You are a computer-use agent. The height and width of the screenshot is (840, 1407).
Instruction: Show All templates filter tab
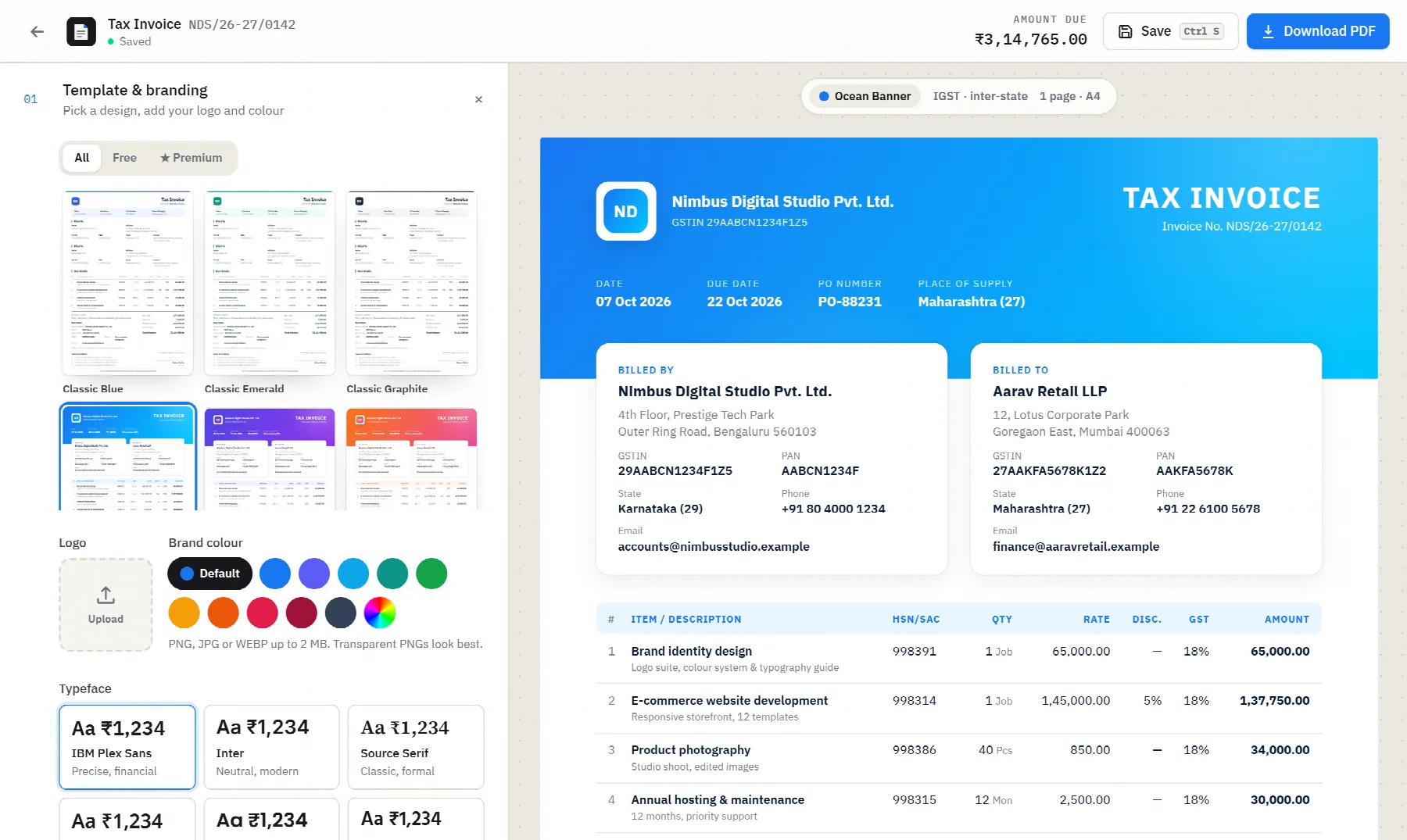[x=82, y=158]
